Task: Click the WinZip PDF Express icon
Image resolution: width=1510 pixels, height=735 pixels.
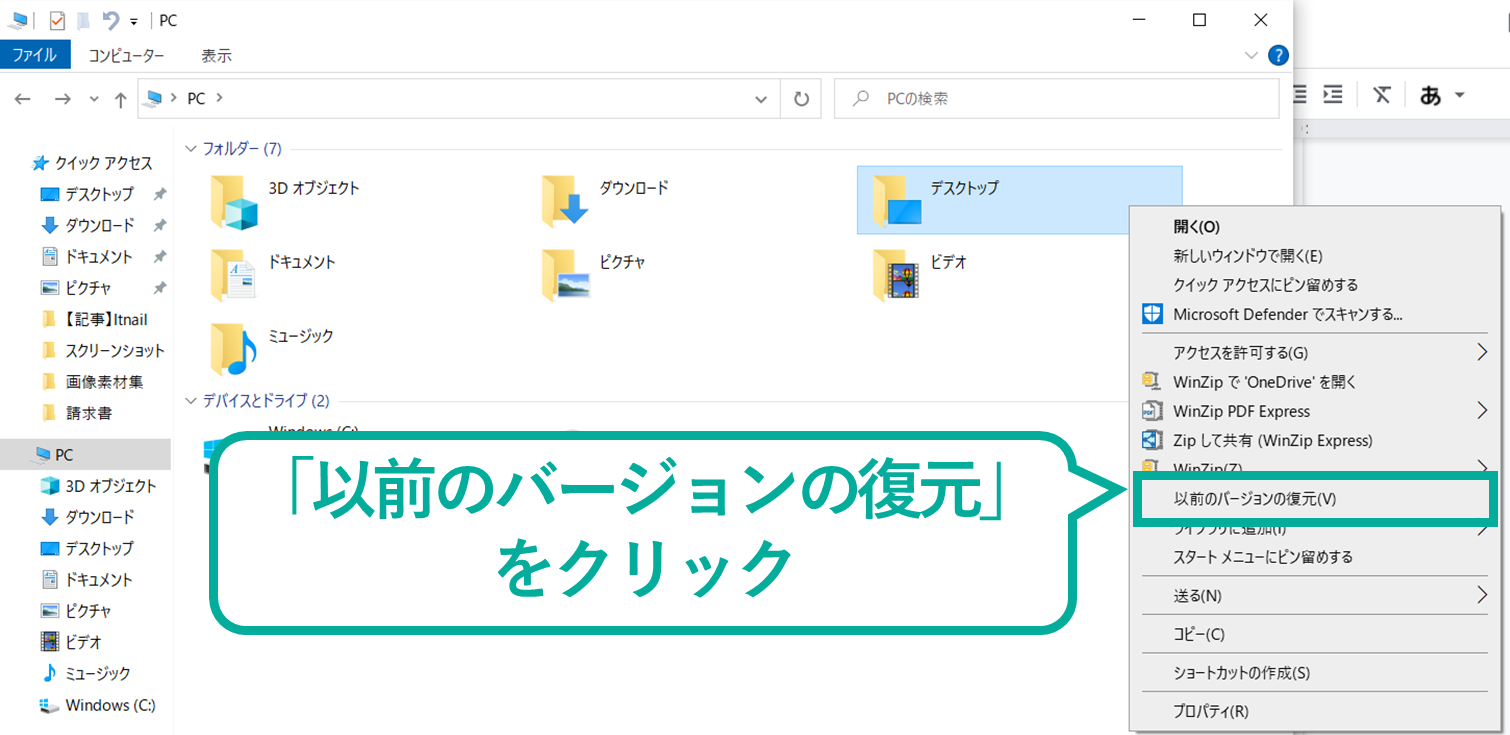Action: tap(1151, 411)
